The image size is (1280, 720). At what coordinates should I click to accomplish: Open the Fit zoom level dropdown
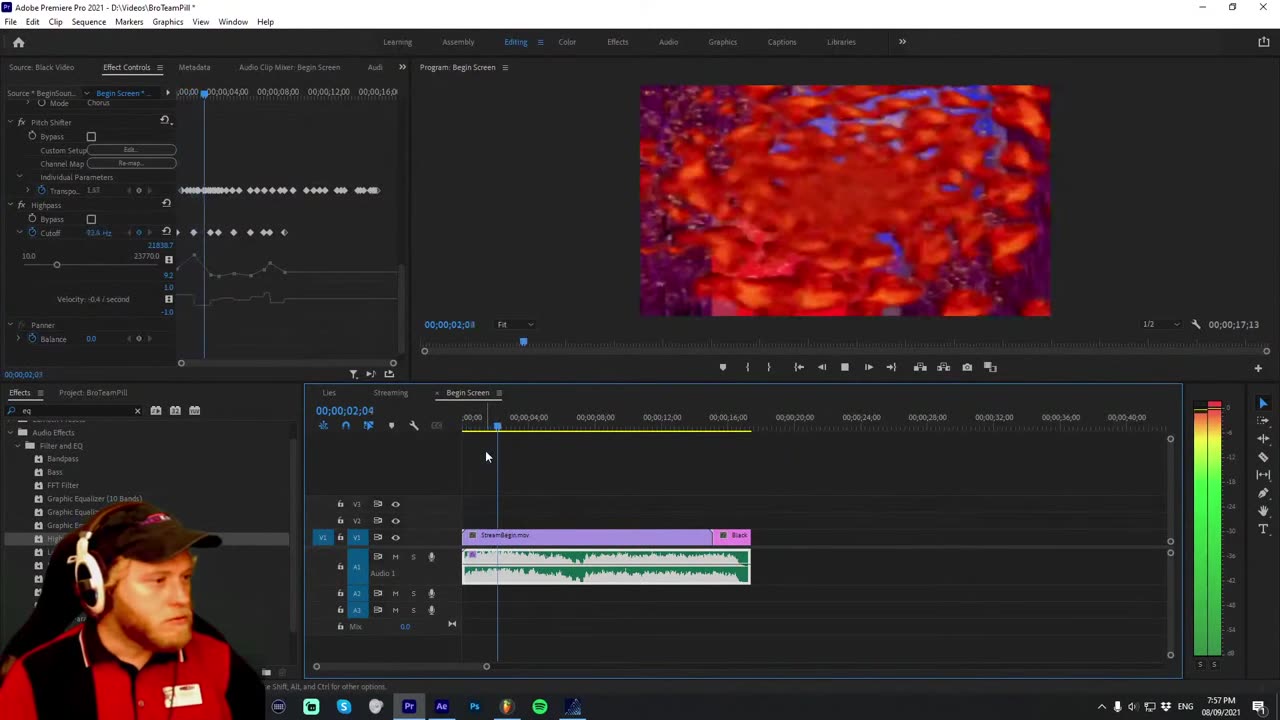pos(515,324)
